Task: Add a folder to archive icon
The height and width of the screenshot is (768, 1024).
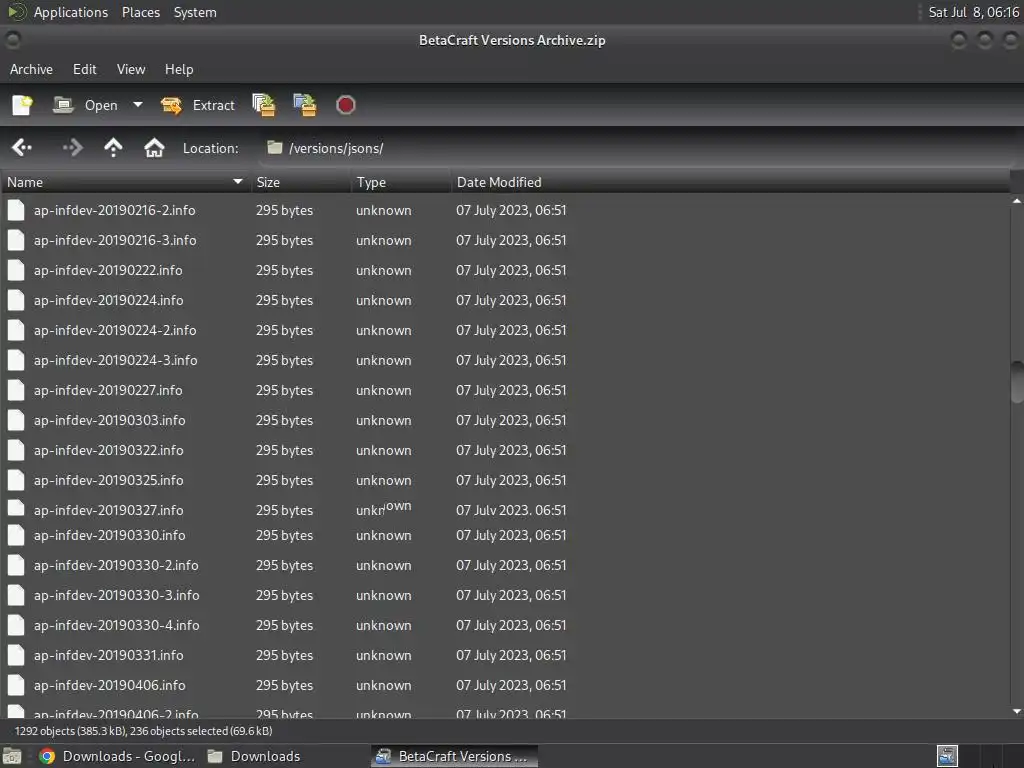Action: click(304, 105)
